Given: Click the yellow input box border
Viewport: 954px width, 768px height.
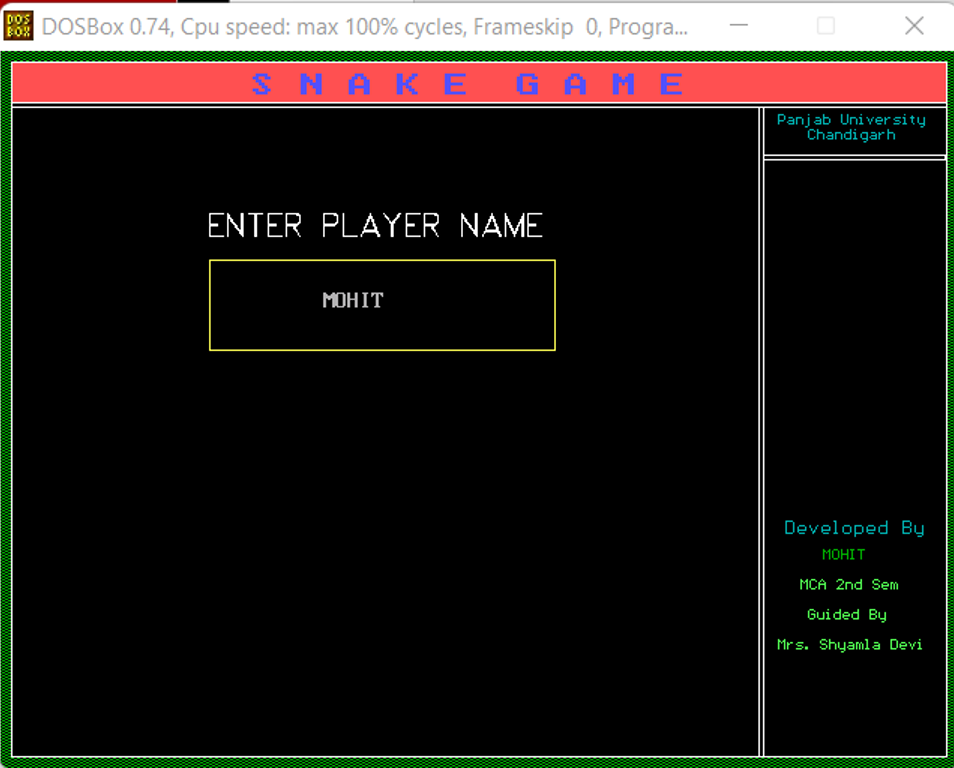Looking at the screenshot, I should 382,261.
